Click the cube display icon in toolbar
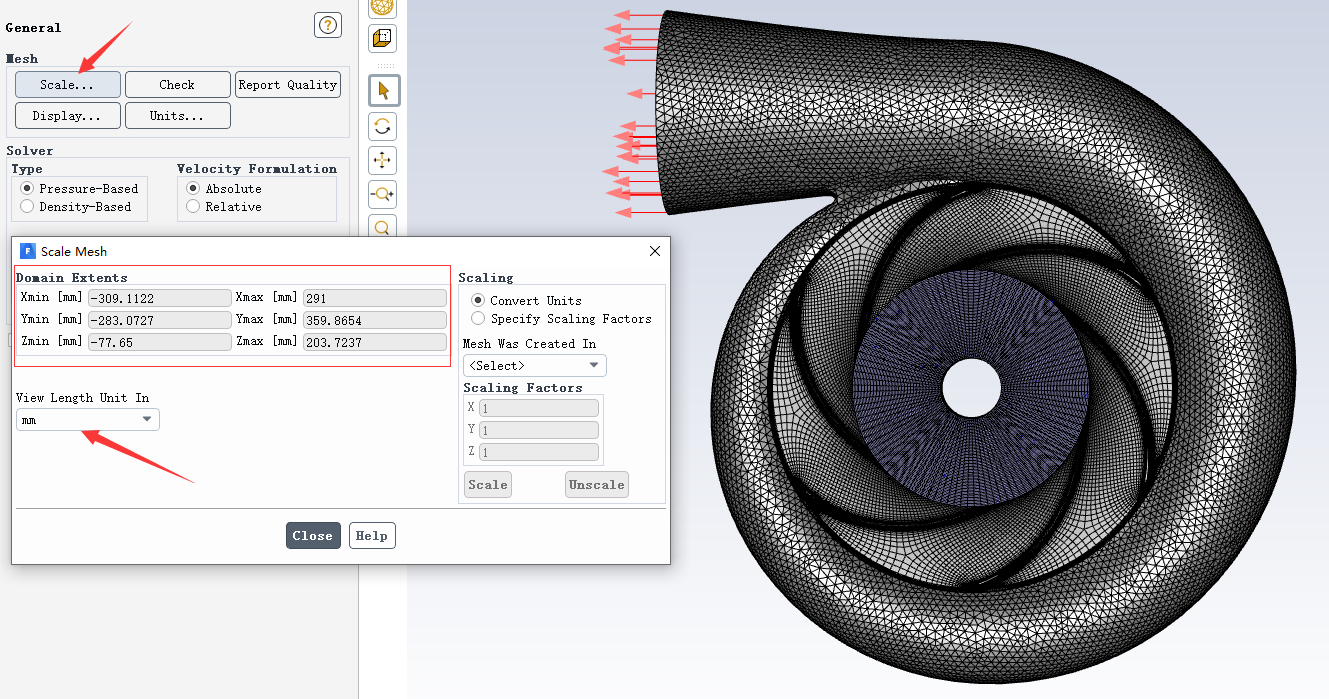 tap(382, 39)
